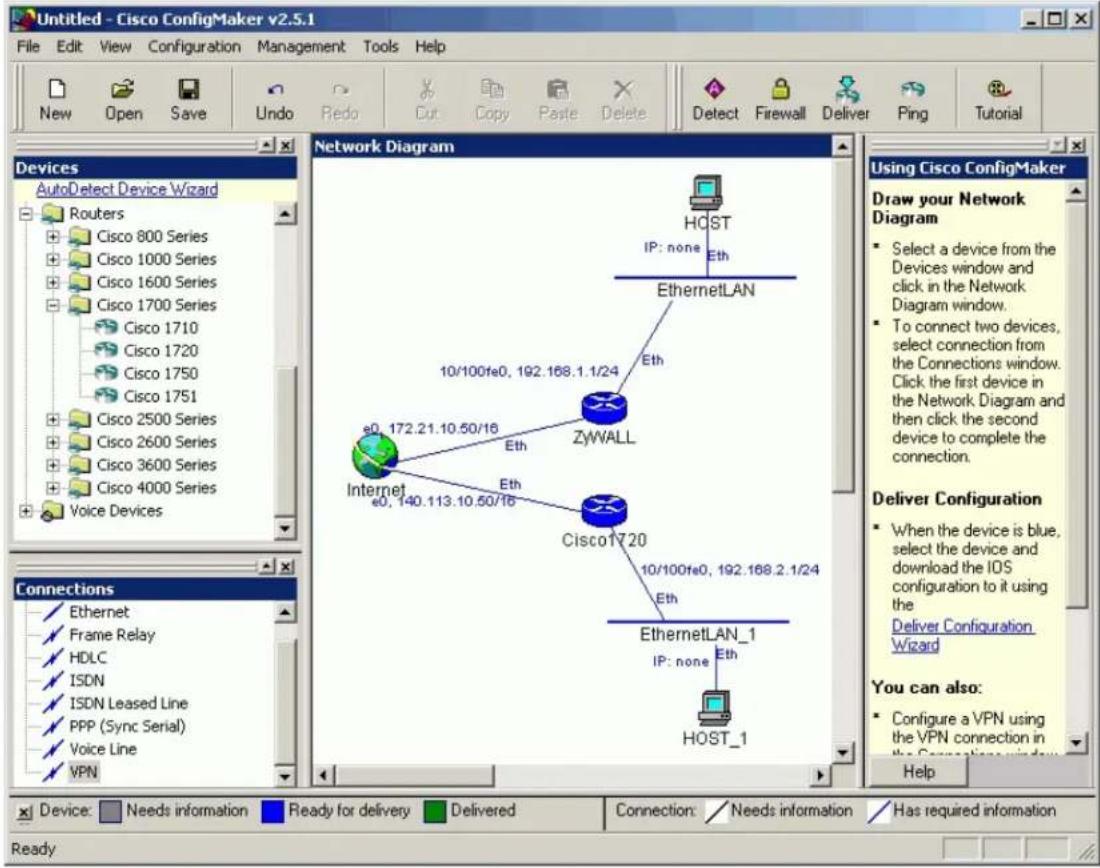Image resolution: width=1100 pixels, height=868 pixels.
Task: Select the Internet globe in diagram
Action: click(375, 456)
